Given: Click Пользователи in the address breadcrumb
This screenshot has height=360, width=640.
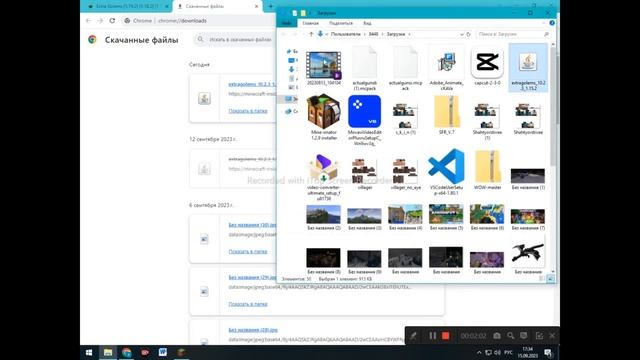Looking at the screenshot, I should (346, 34).
